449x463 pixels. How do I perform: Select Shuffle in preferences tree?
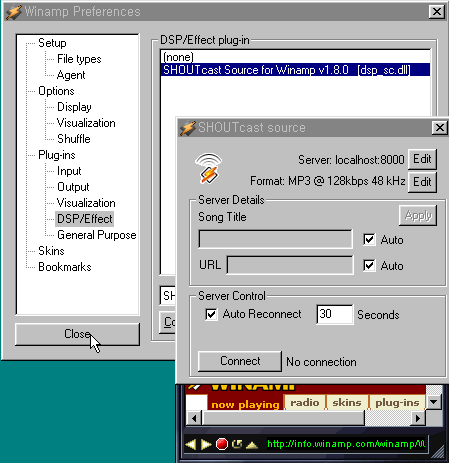[x=74, y=139]
